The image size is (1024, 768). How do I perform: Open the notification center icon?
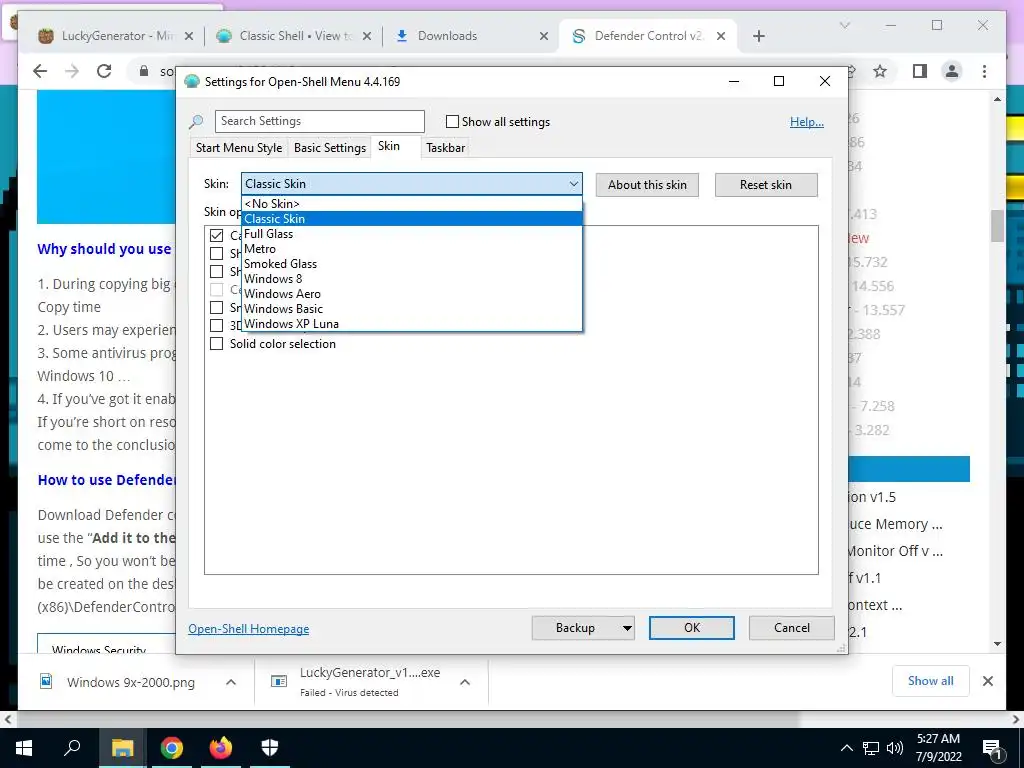click(993, 748)
